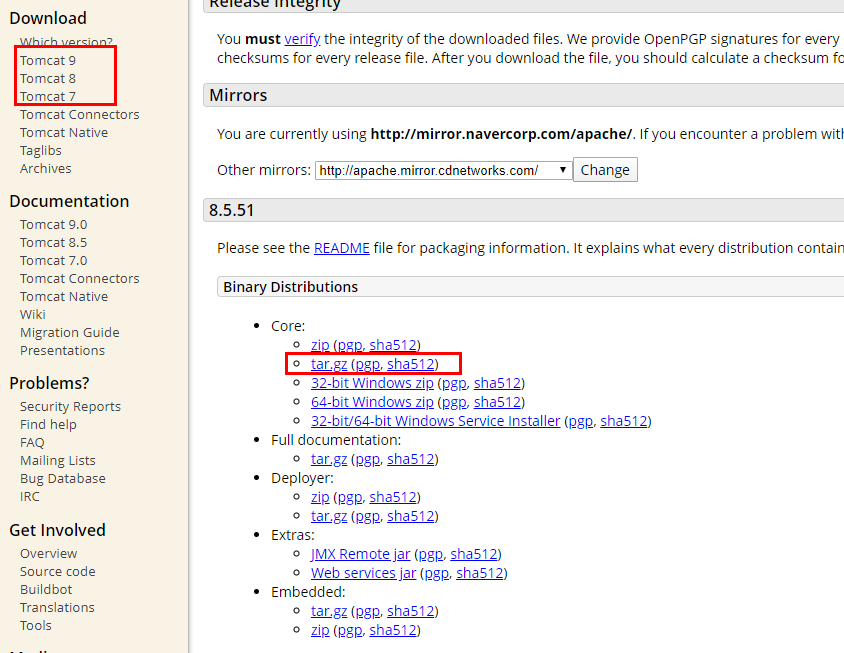The image size is (844, 653).
Task: Expand the Other mirrors dropdown
Action: [x=444, y=171]
